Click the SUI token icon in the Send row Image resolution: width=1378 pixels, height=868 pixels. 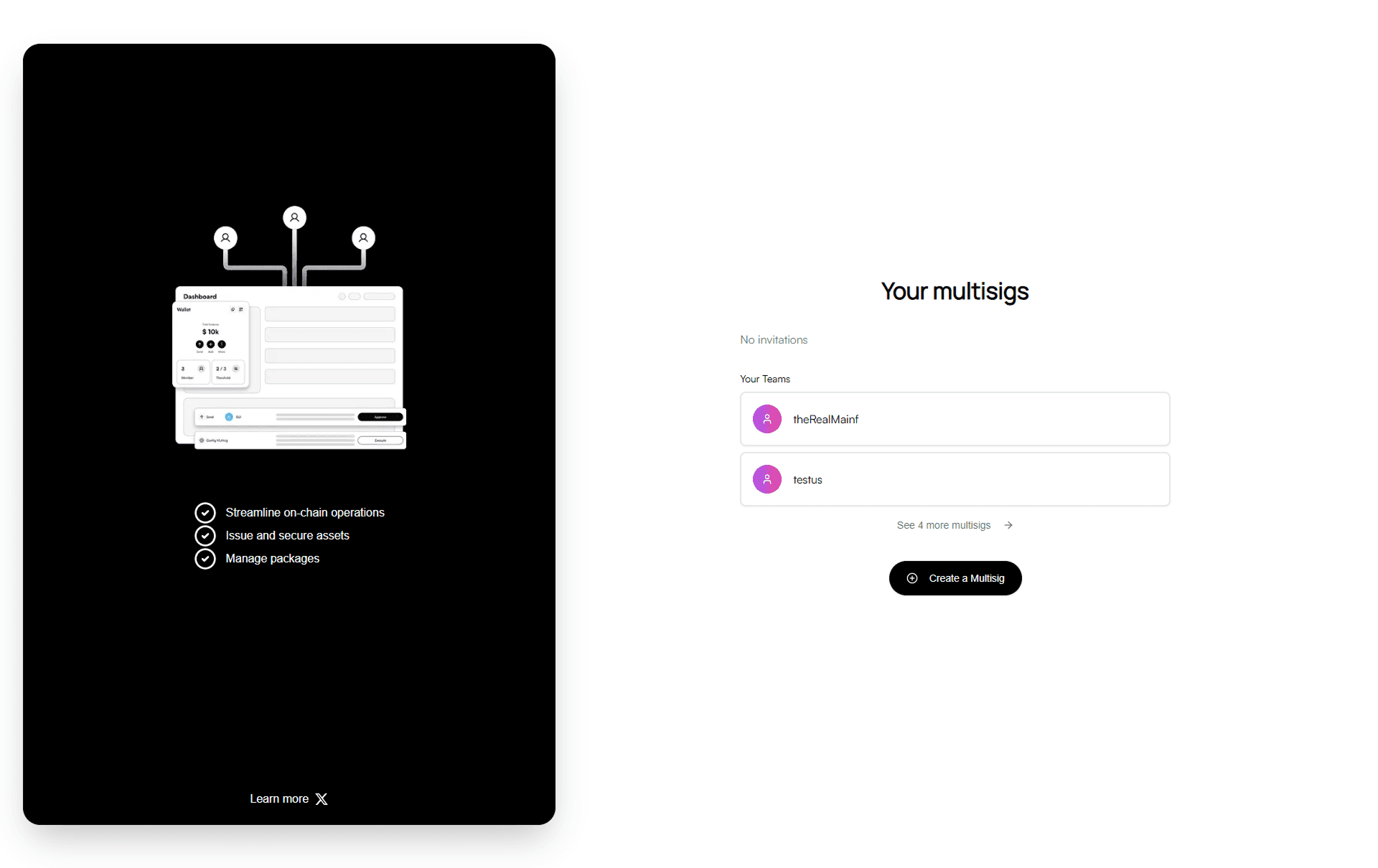229,417
